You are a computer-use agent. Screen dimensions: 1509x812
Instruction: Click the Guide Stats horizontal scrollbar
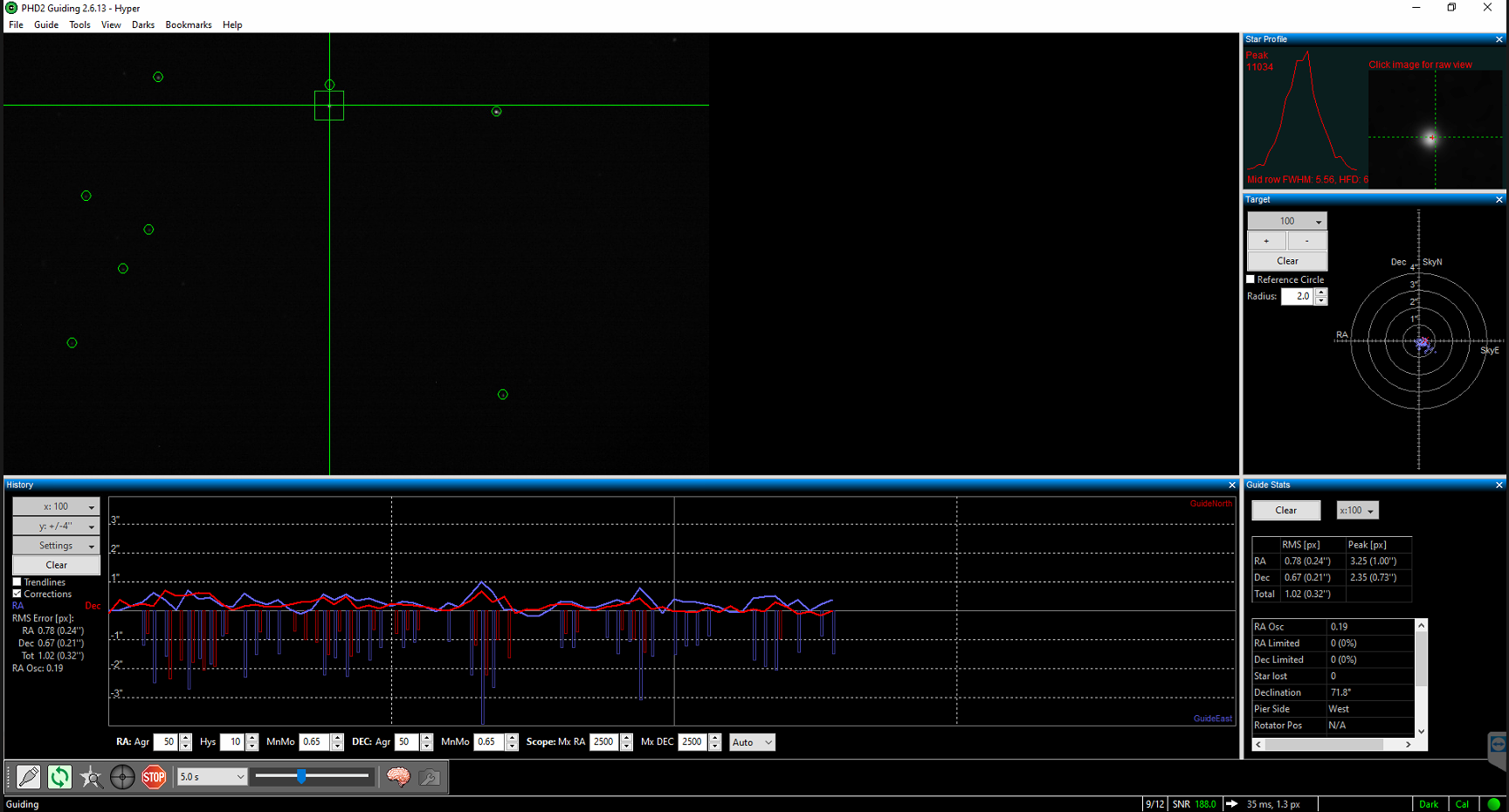click(x=1333, y=745)
